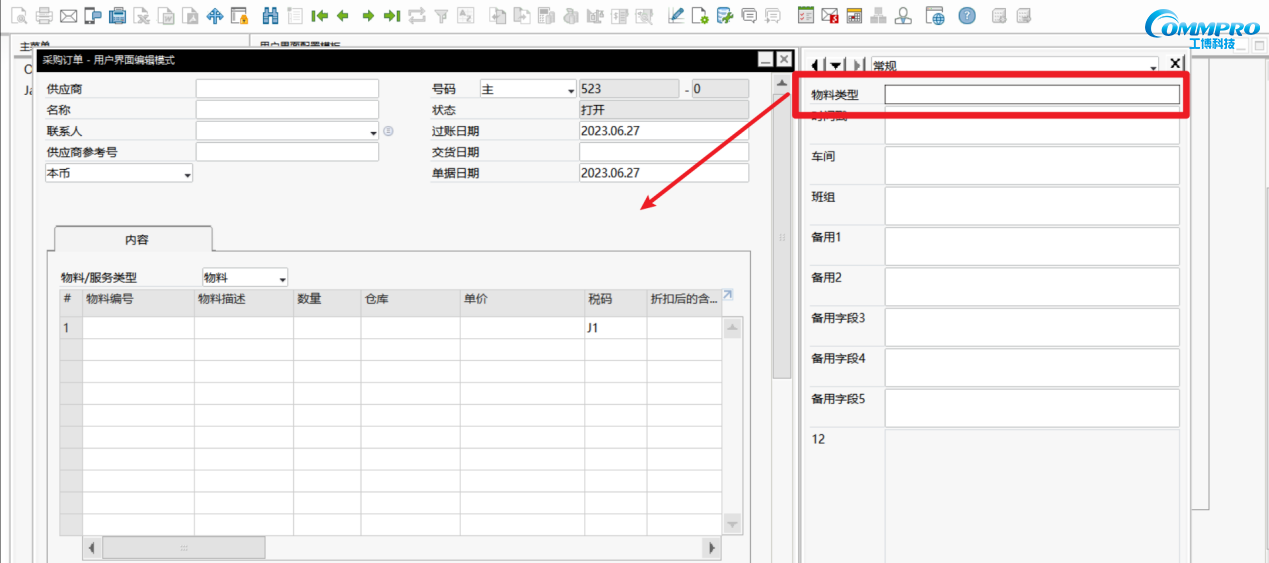The height and width of the screenshot is (563, 1269).
Task: Click the 过账日期 field 2023.06.27
Action: [x=663, y=131]
